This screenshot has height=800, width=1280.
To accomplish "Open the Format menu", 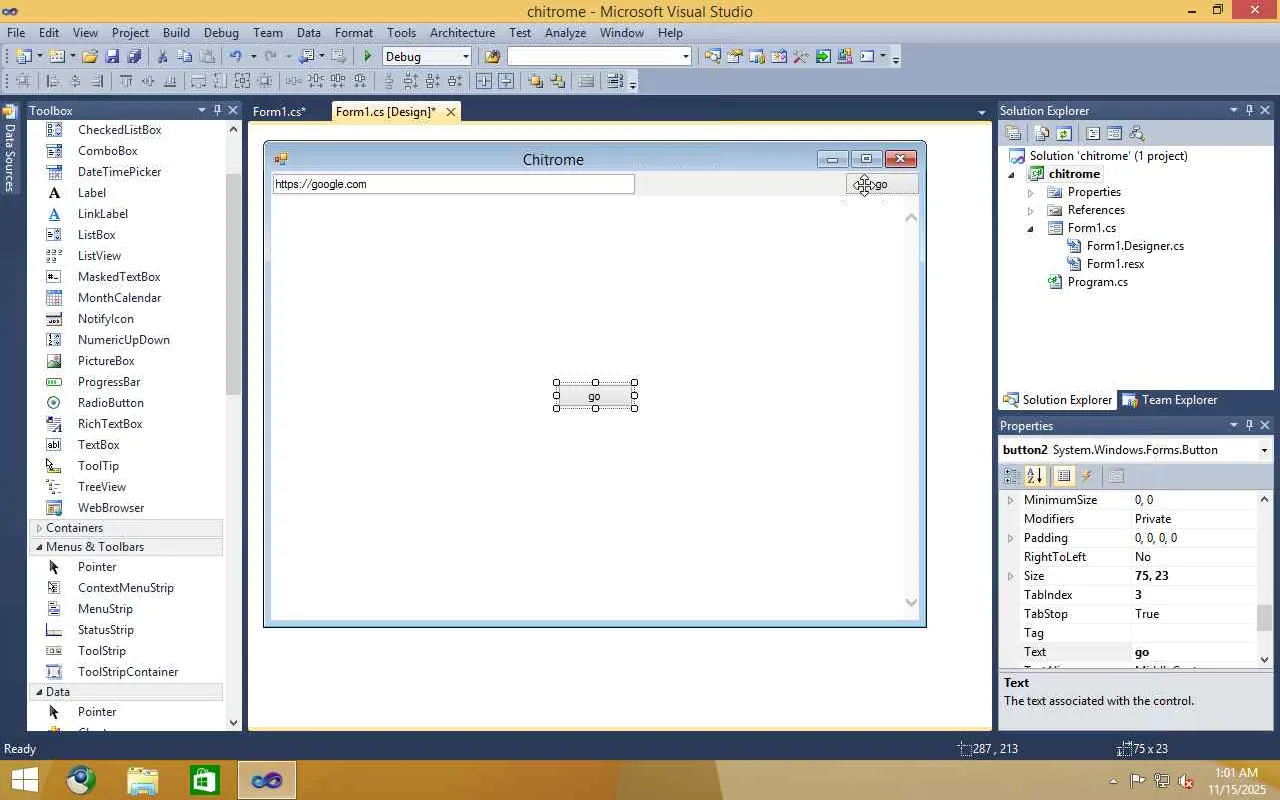I will coord(354,33).
